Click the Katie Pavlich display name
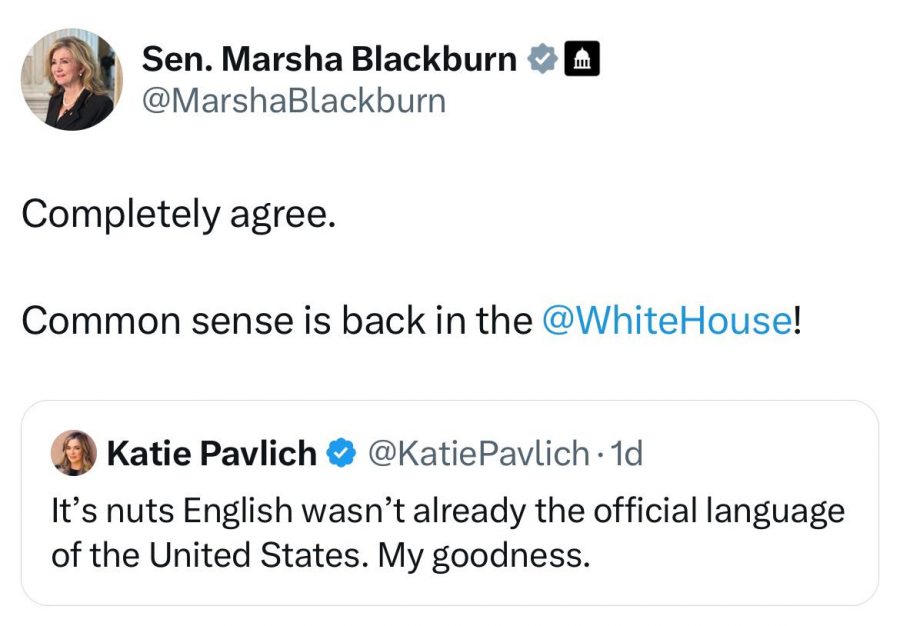Image resolution: width=900 pixels, height=626 pixels. [x=211, y=454]
